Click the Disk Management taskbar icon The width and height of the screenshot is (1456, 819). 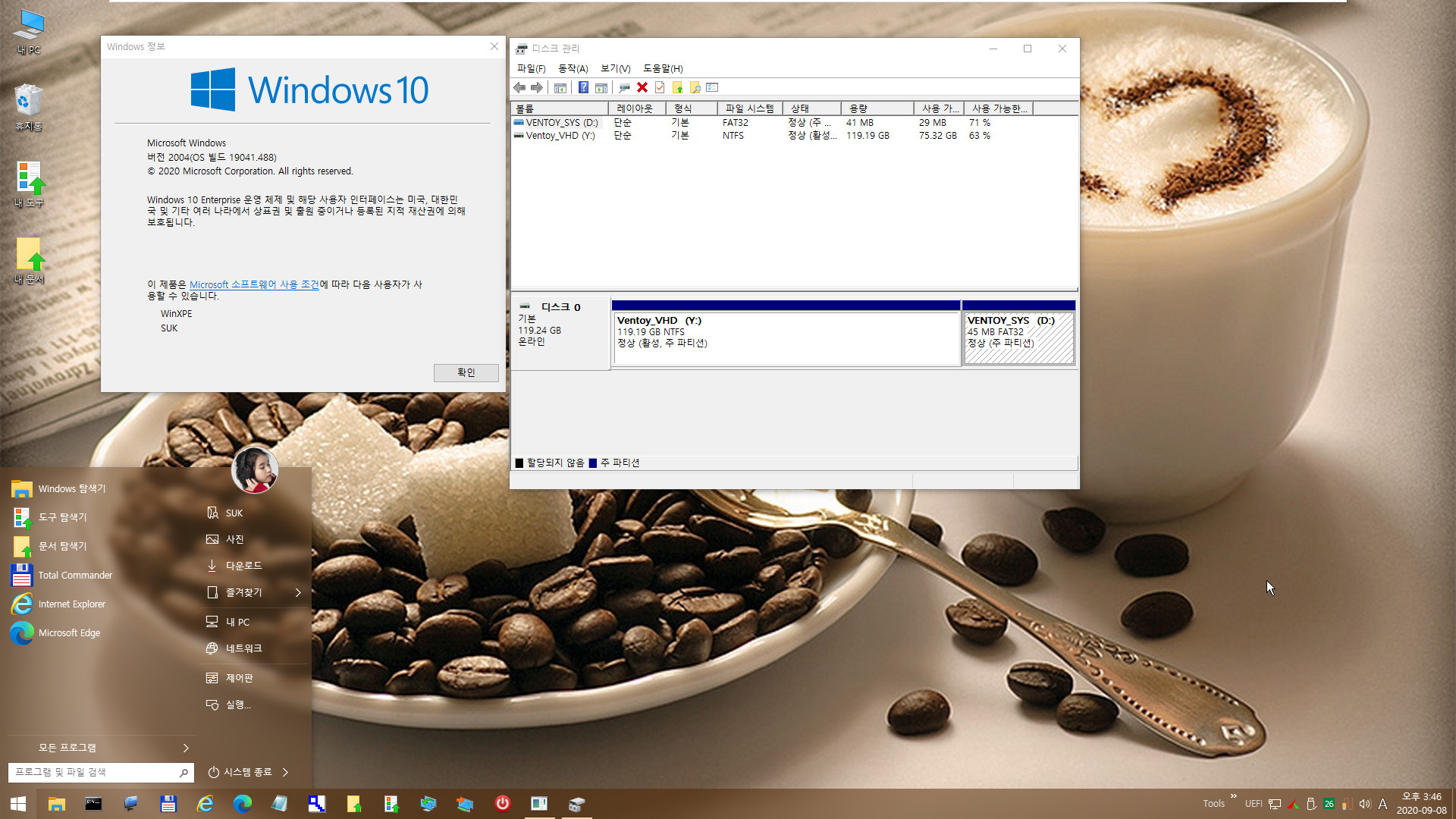(576, 804)
